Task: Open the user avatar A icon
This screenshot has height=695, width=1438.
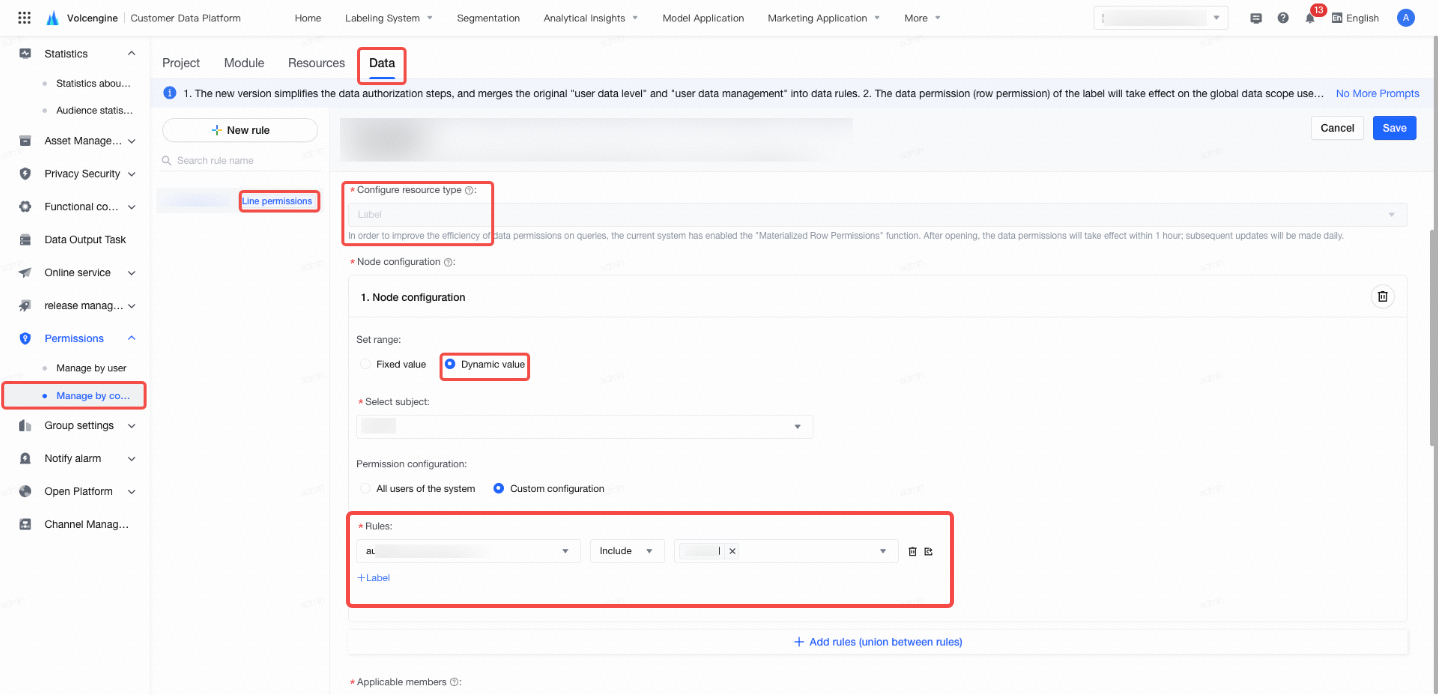Action: point(1406,18)
